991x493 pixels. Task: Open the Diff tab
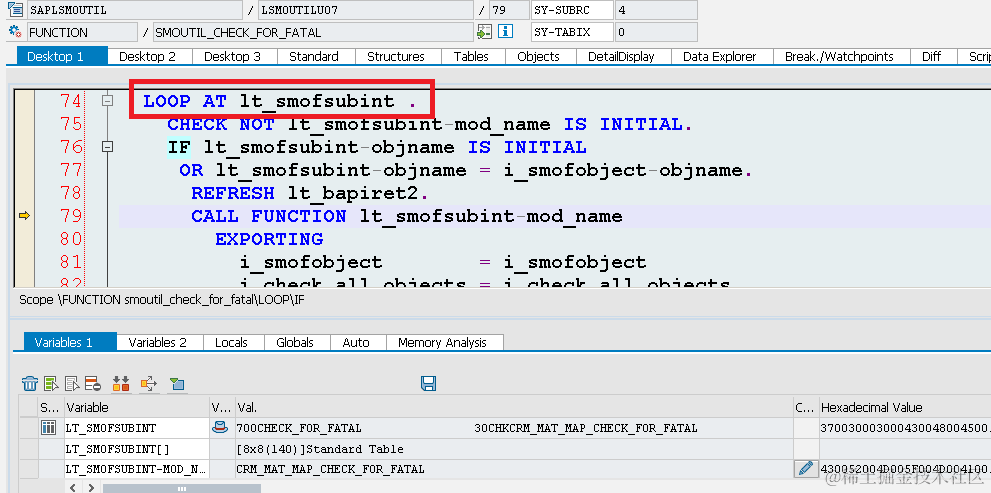pyautogui.click(x=932, y=56)
